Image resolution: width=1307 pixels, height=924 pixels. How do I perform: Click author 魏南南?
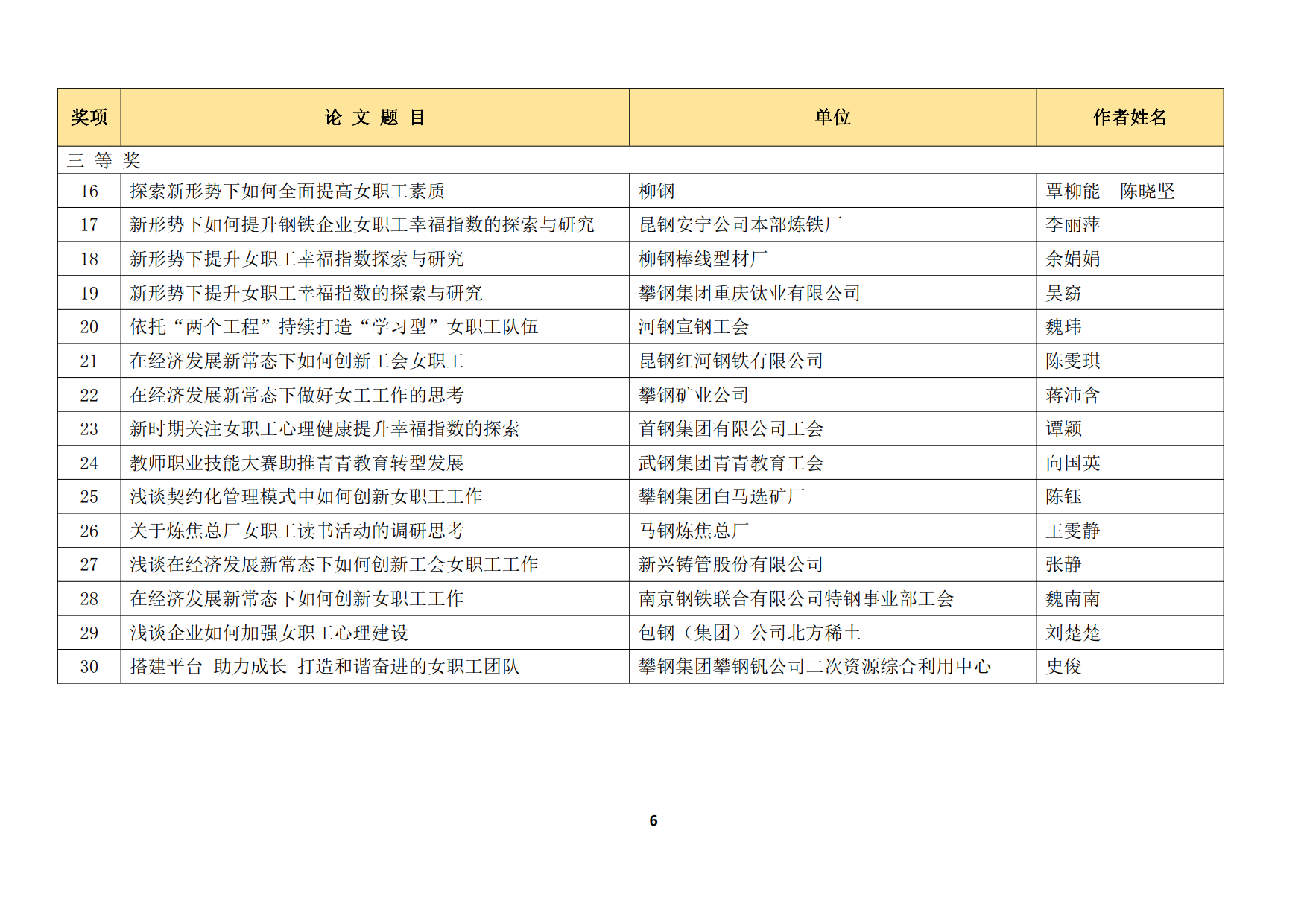(x=1072, y=599)
